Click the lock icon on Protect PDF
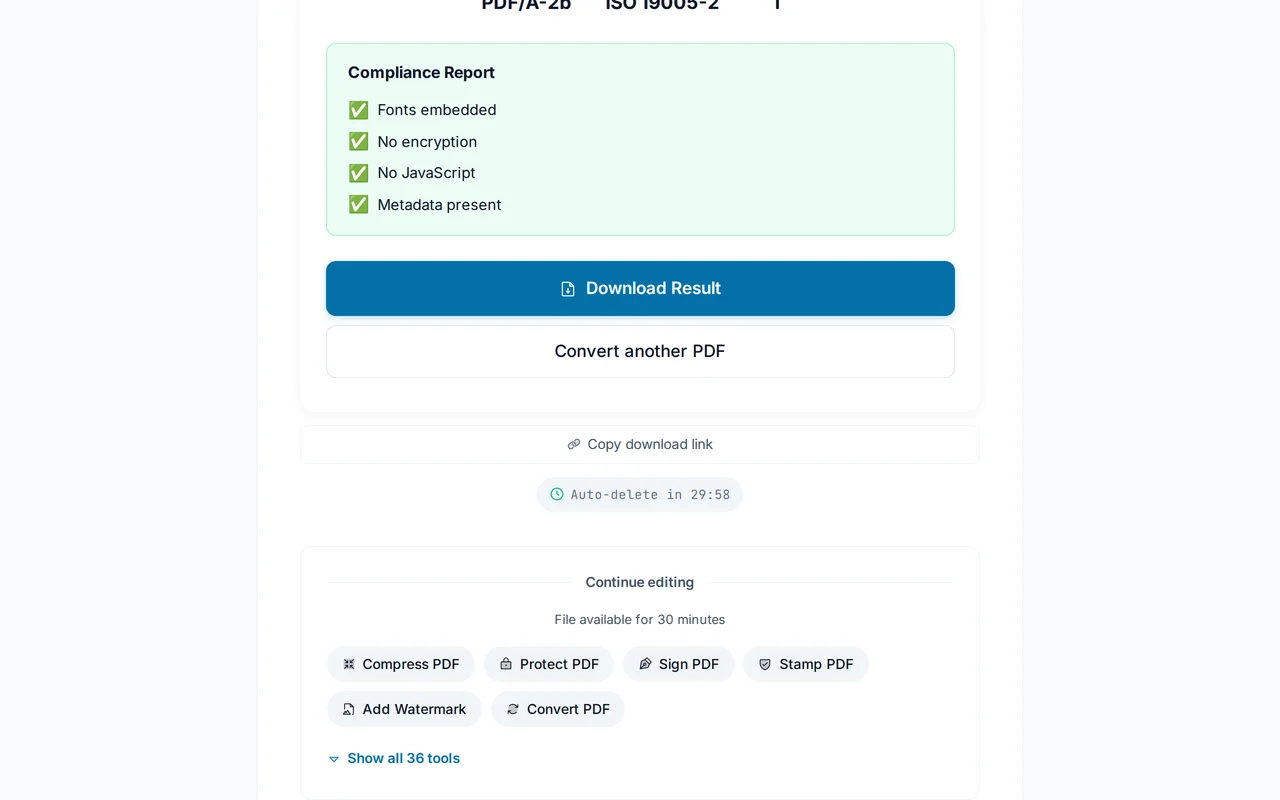Viewport: 1280px width, 800px height. (503, 664)
